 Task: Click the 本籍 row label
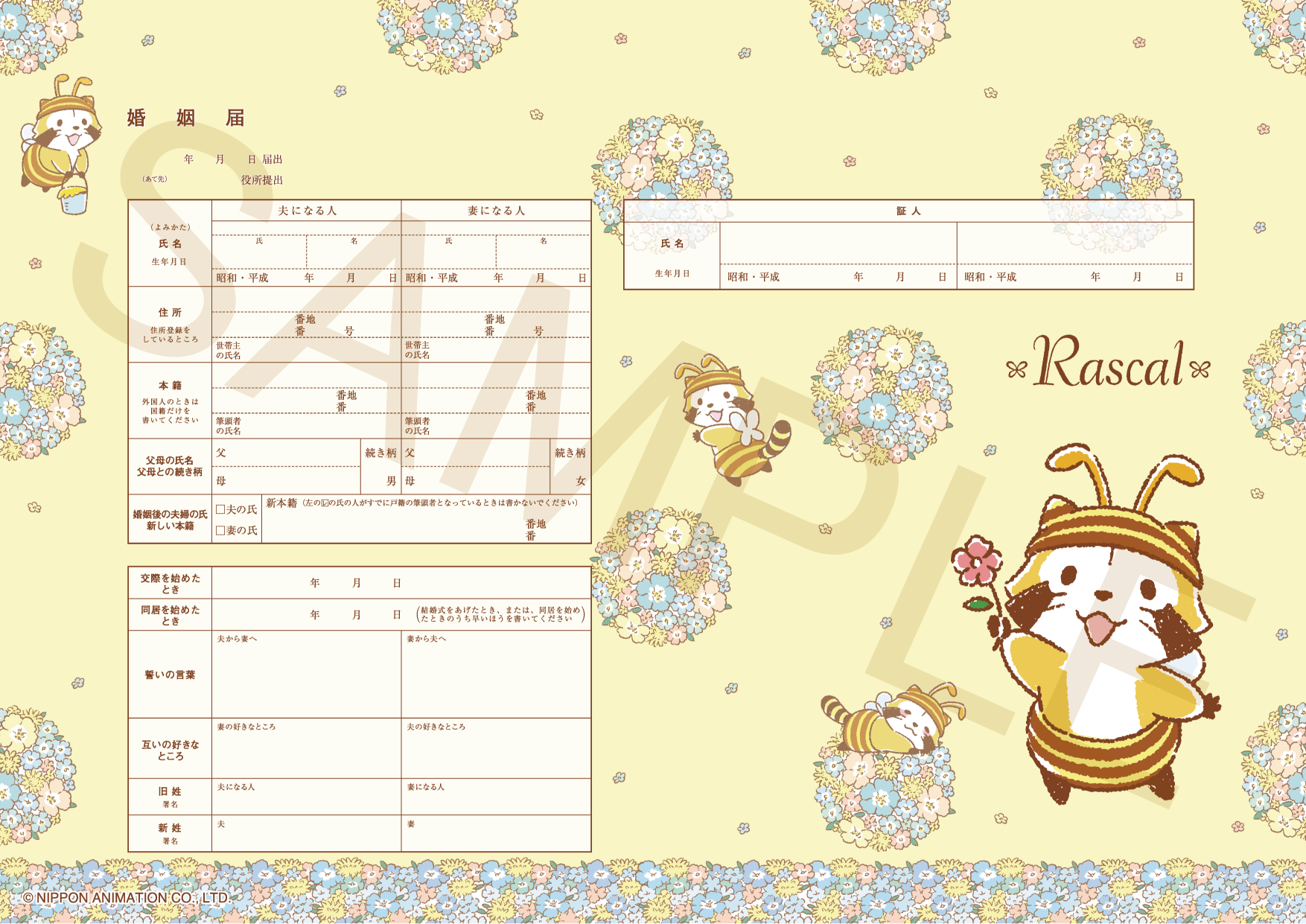coord(170,386)
